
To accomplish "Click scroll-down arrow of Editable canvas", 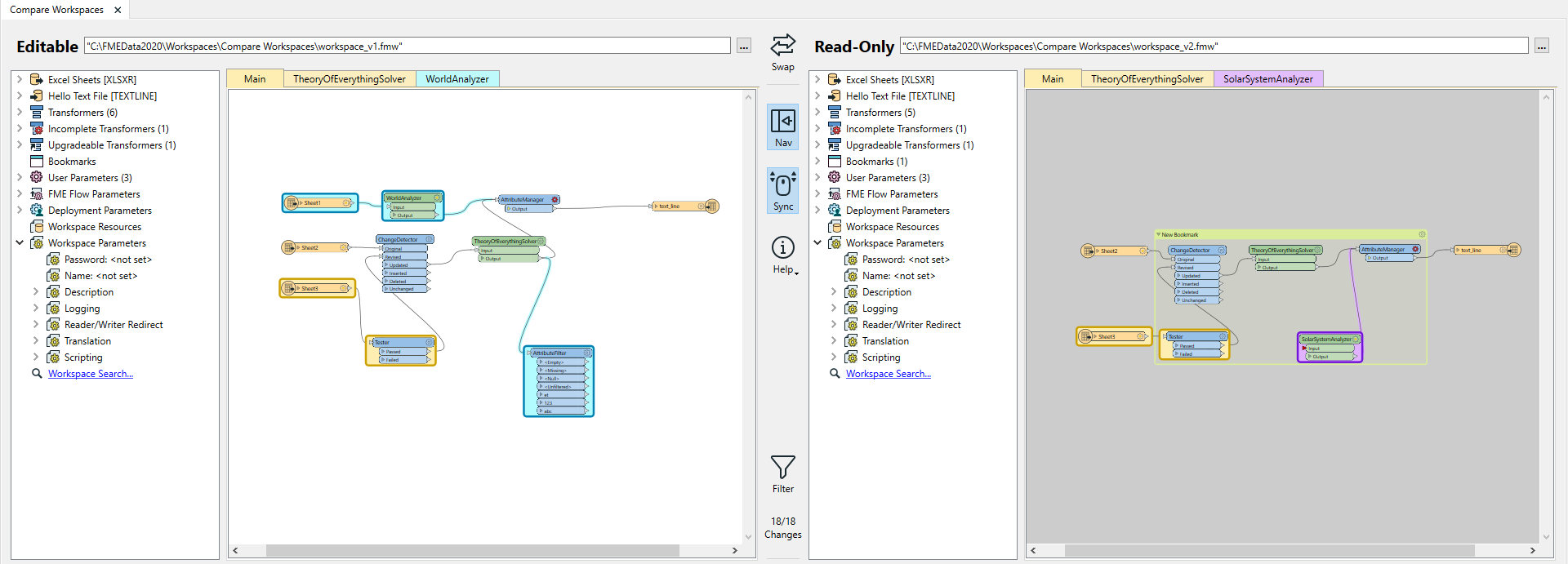I will click(x=748, y=537).
